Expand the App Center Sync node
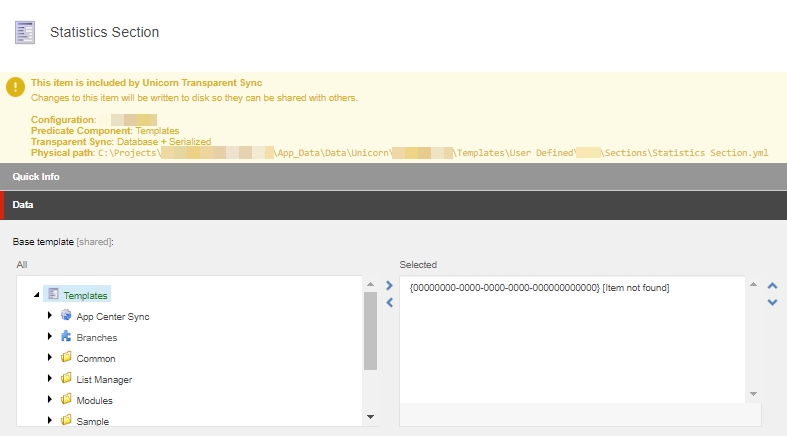The height and width of the screenshot is (436, 787). pos(51,316)
